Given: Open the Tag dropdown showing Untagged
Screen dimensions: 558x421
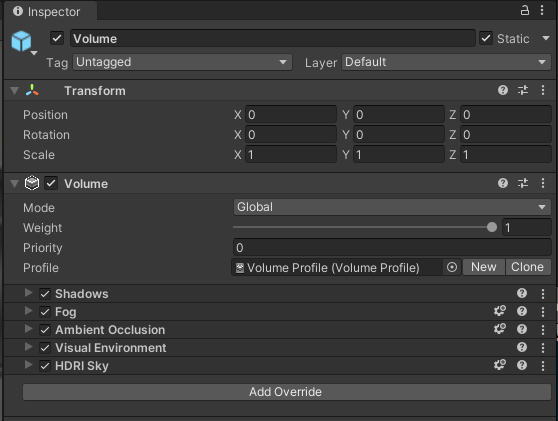Looking at the screenshot, I should pos(183,62).
